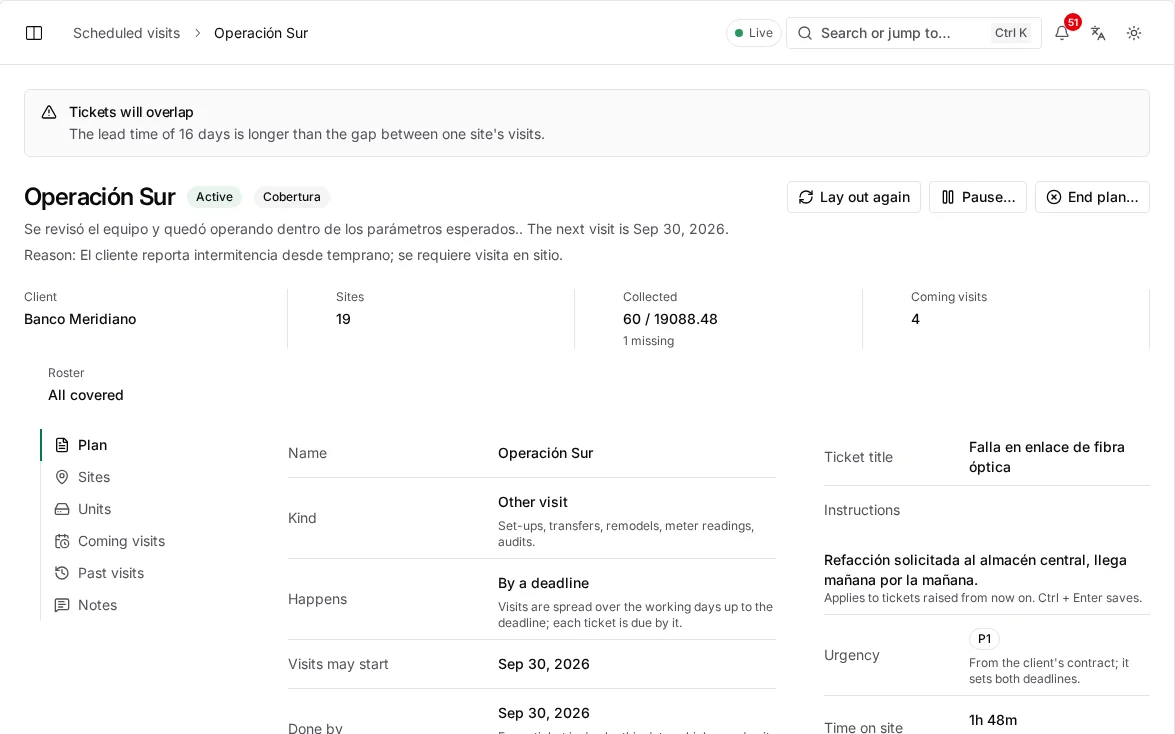Click the ticket title Falla en enlace

coord(1046,457)
